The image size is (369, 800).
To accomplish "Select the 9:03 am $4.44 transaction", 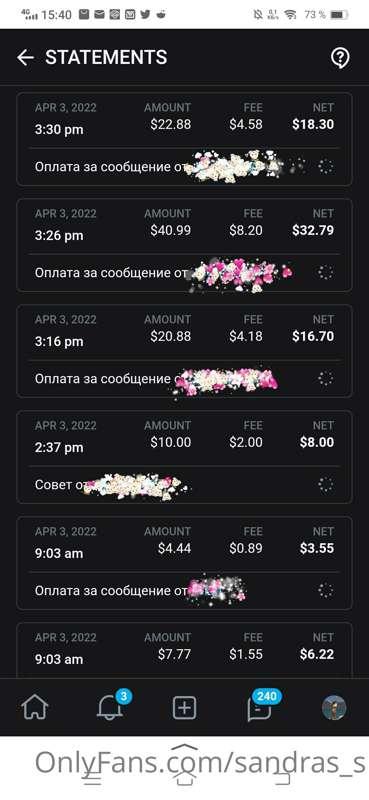I will click(184, 564).
